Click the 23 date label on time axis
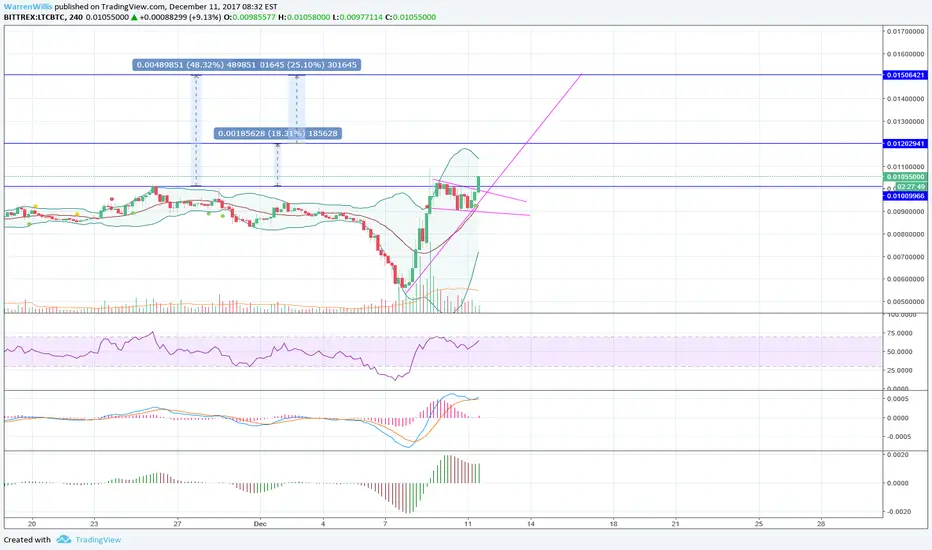The image size is (932, 550). click(x=94, y=524)
